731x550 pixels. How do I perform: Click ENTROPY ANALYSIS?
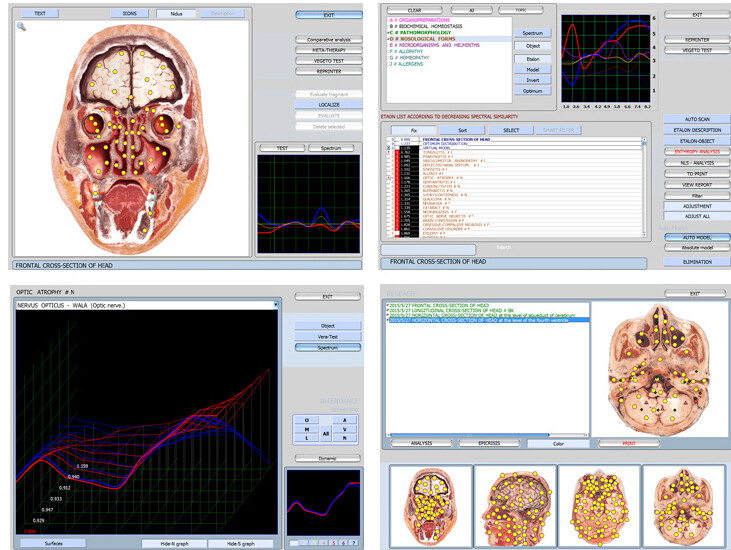(x=696, y=152)
